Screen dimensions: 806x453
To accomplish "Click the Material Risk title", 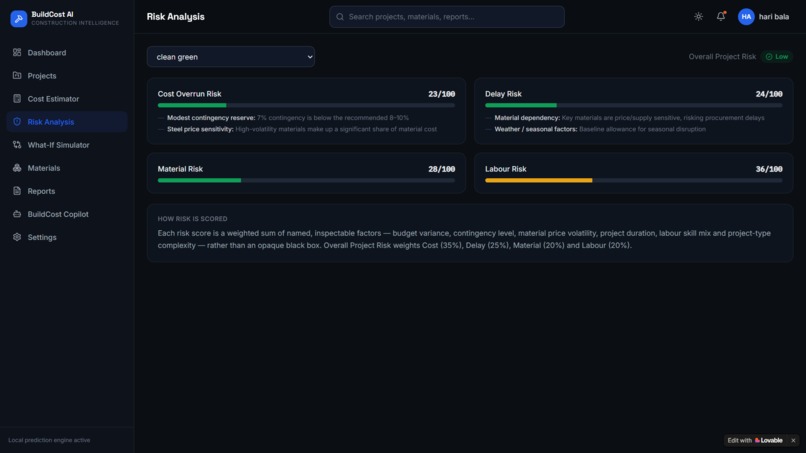I will pyautogui.click(x=180, y=169).
